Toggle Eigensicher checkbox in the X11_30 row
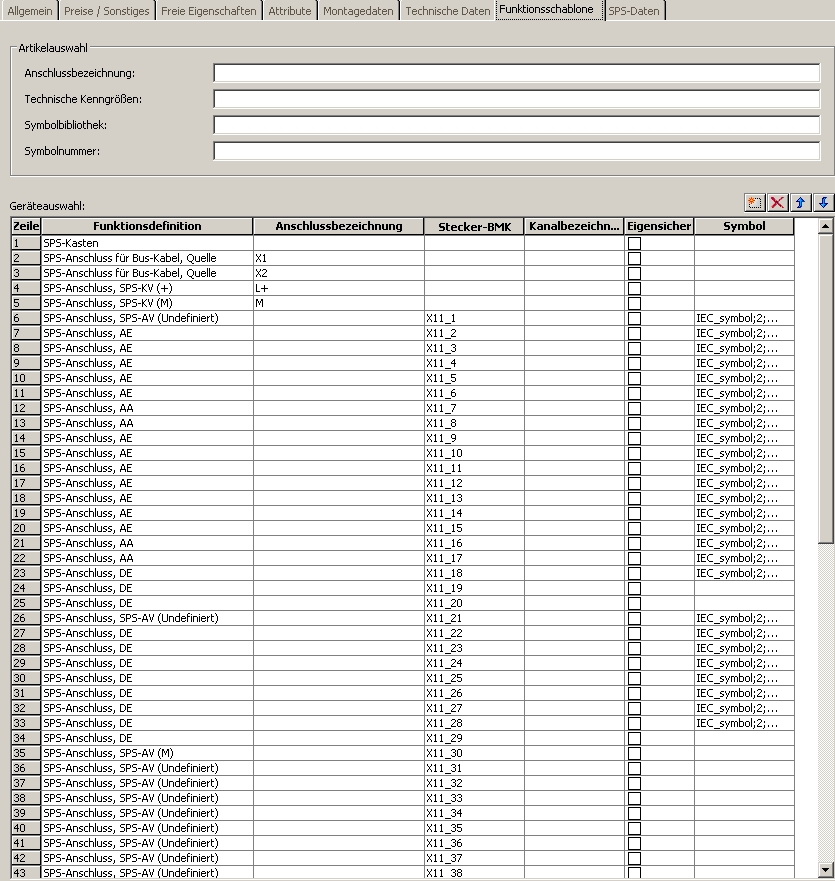 (634, 753)
